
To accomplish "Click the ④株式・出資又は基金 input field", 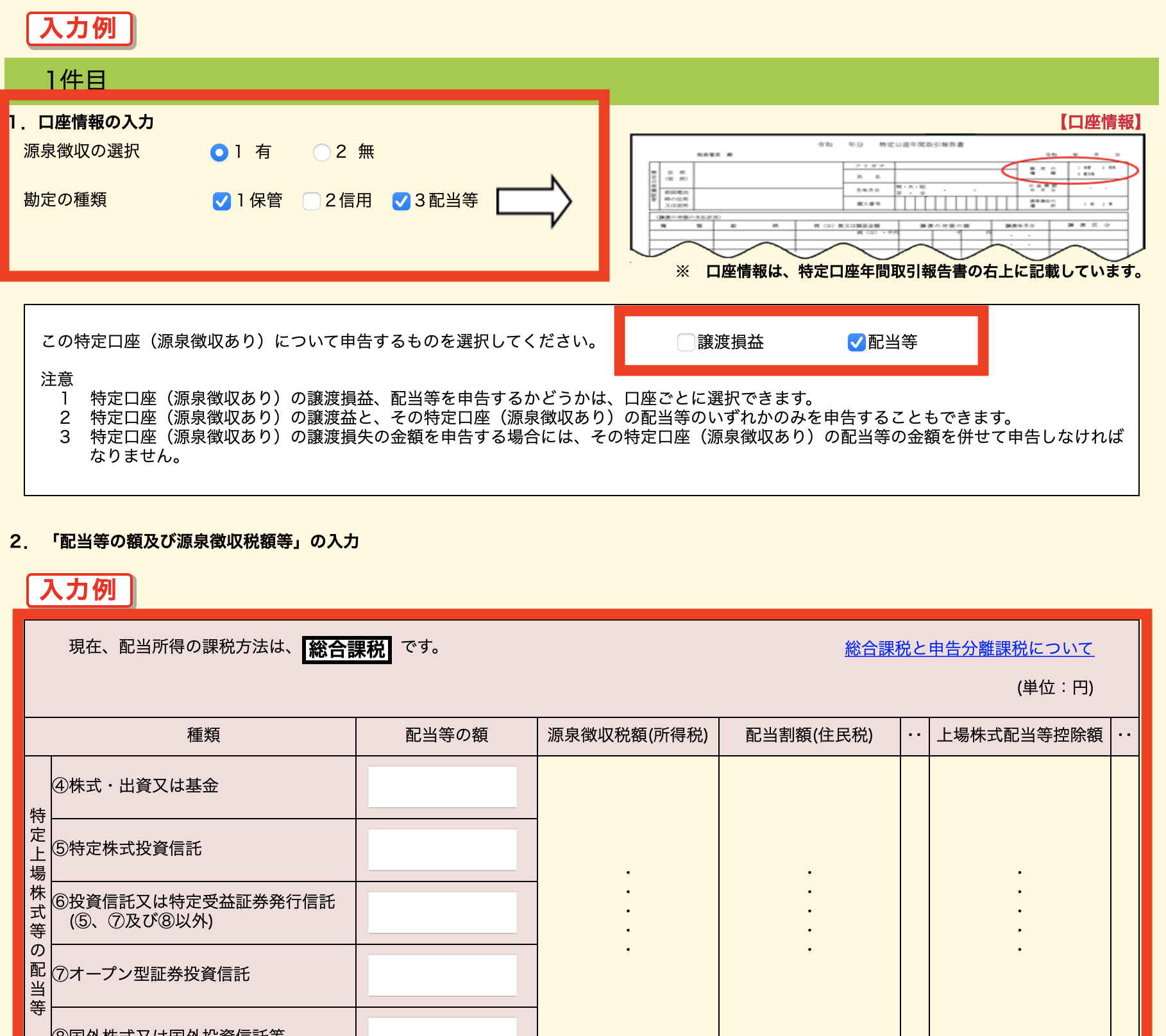I will [441, 787].
